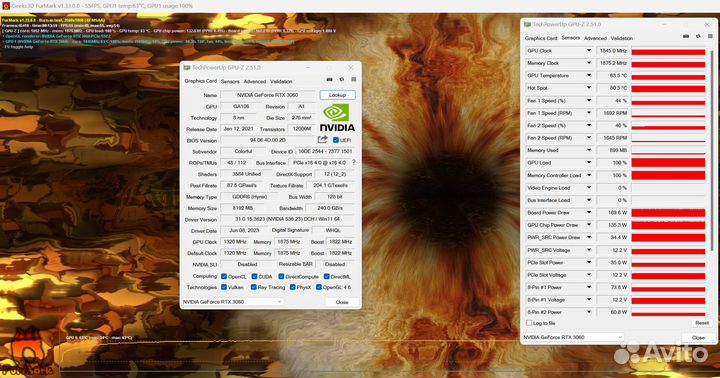
Task: Open Hot Spot sensor dropdown arrow
Action: 589,88
